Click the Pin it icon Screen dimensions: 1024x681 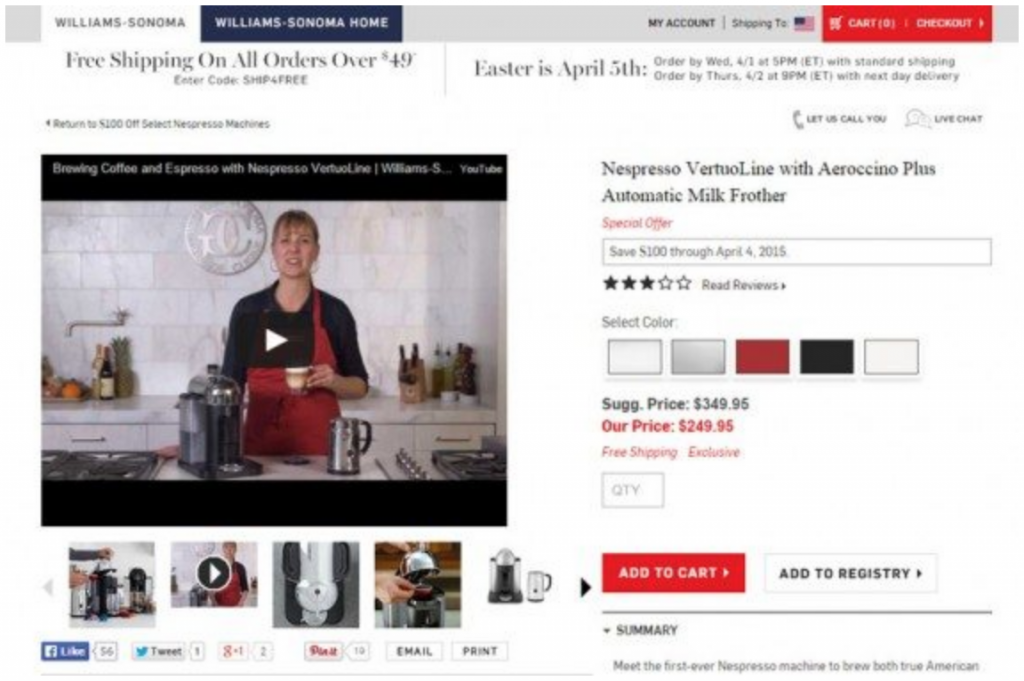(323, 651)
